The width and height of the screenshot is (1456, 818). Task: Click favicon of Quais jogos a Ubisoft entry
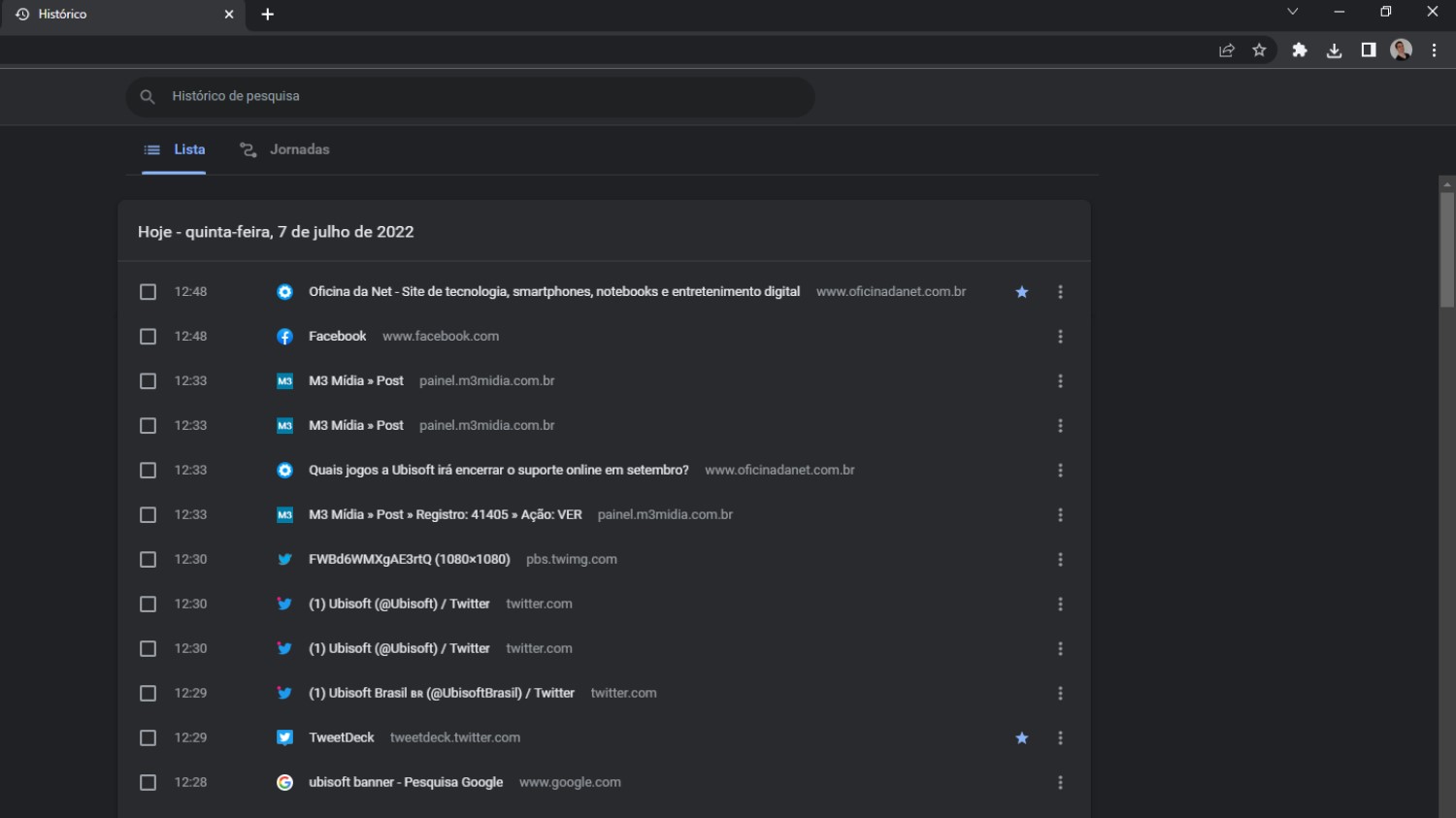(284, 471)
